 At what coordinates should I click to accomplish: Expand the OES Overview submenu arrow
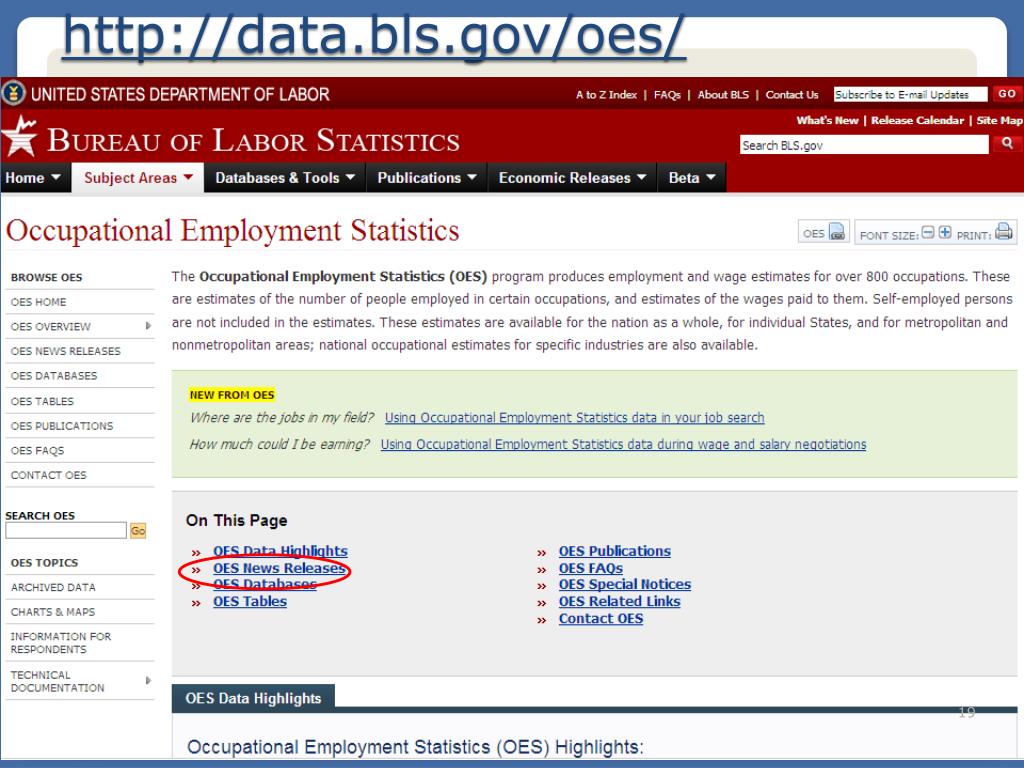(x=148, y=326)
